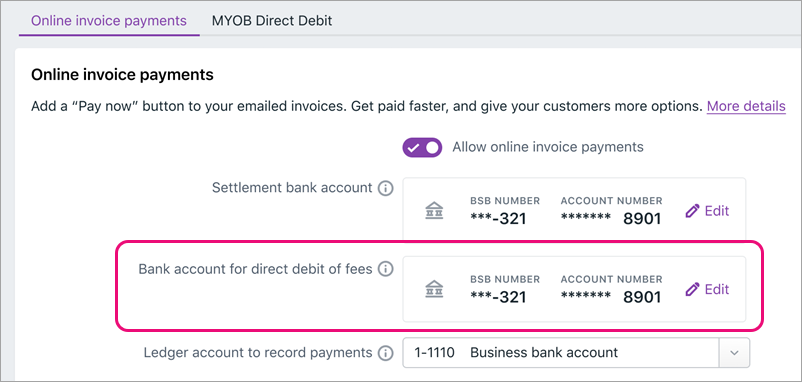Screen dimensions: 802x382
Task: Click account number 8901 in direct debit fees card
Action: pos(642,298)
